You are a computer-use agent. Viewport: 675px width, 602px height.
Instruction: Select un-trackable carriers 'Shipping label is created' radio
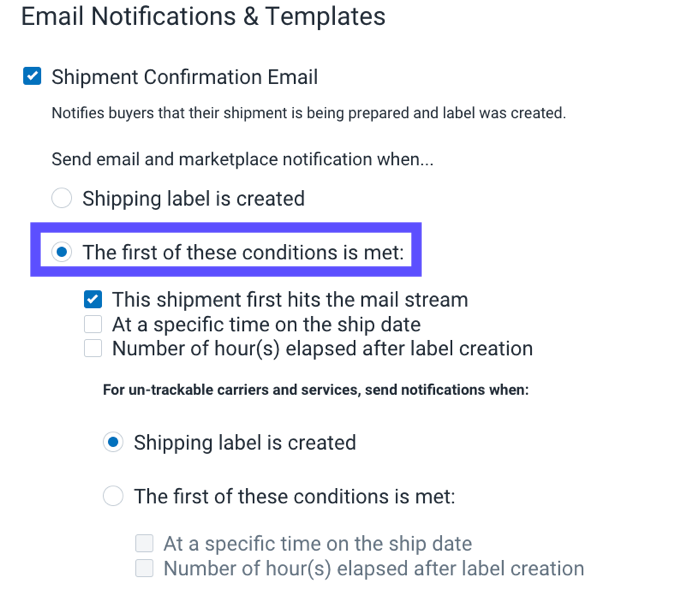pos(114,442)
